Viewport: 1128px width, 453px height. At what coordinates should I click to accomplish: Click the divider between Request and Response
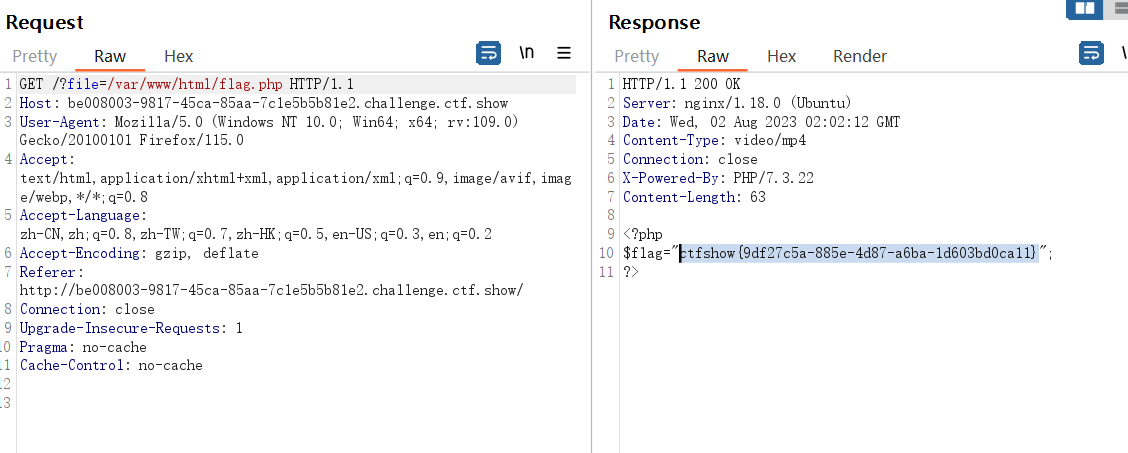(591, 226)
